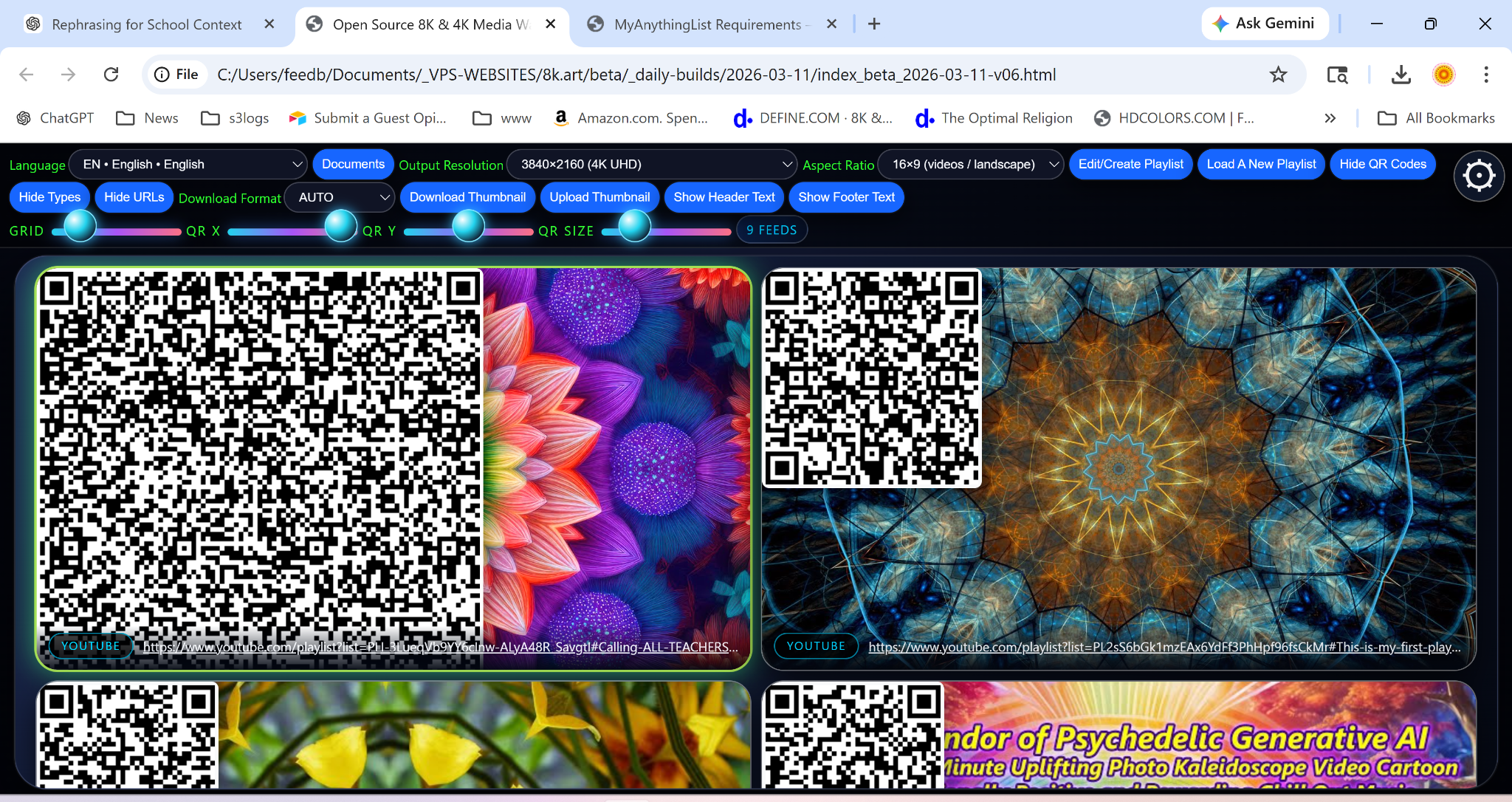Click the Documents button

click(x=353, y=164)
